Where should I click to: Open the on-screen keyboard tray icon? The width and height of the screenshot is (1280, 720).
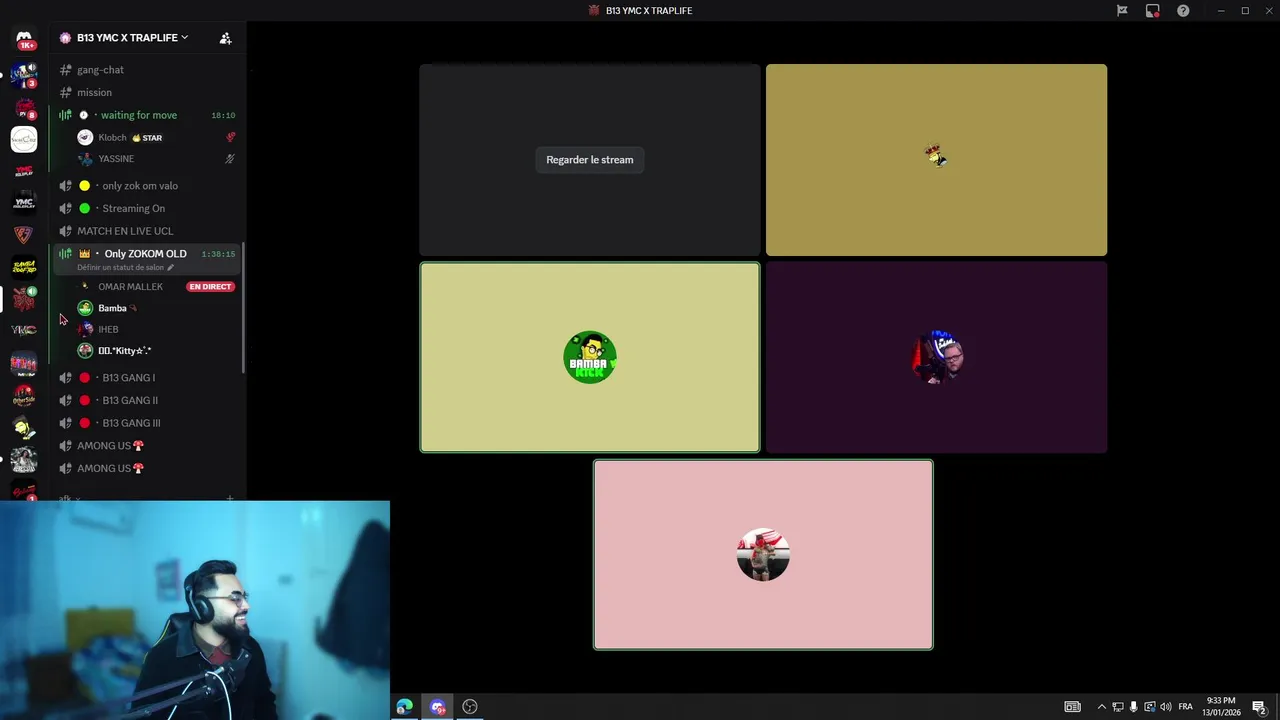[1072, 707]
